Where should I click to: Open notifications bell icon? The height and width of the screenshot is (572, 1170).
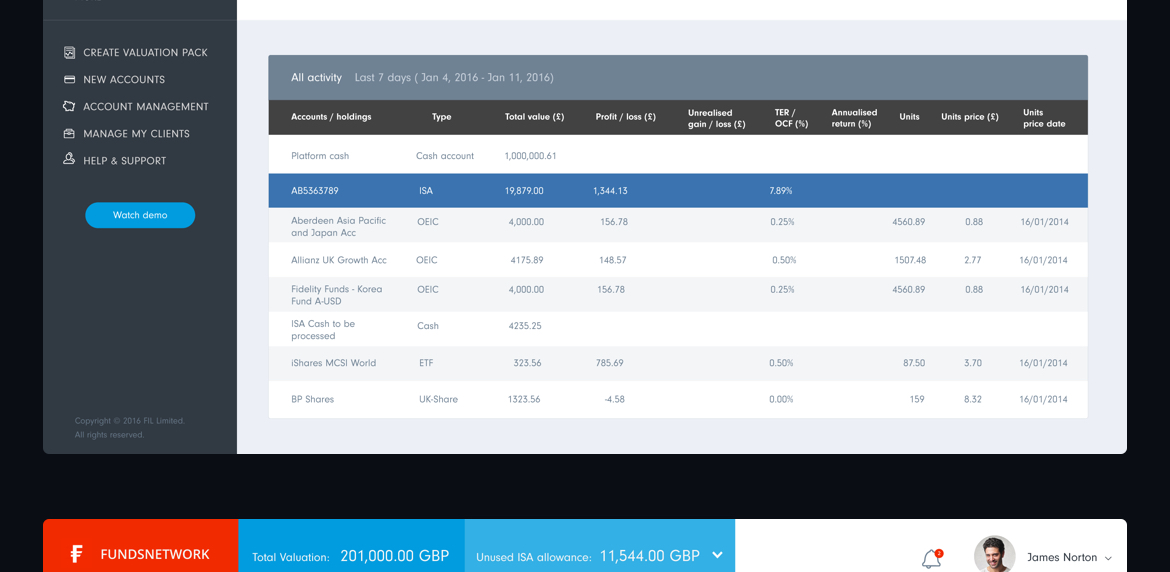[x=931, y=558]
